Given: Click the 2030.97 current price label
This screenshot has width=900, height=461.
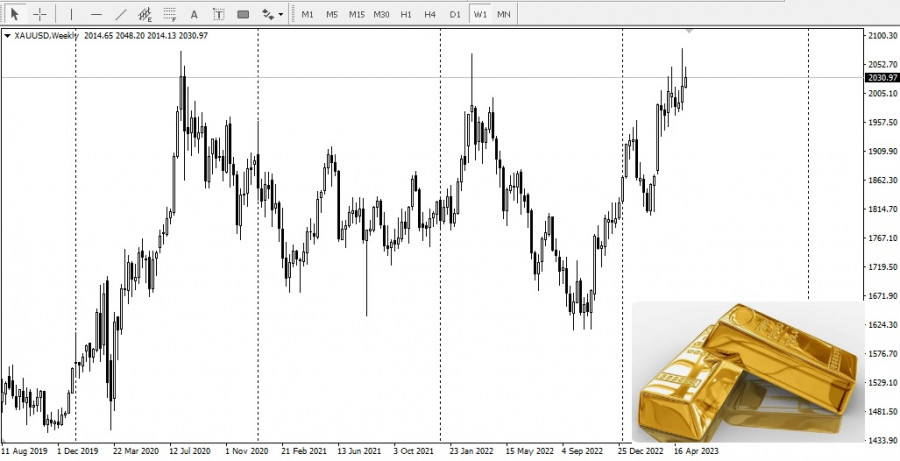Looking at the screenshot, I should pos(882,77).
